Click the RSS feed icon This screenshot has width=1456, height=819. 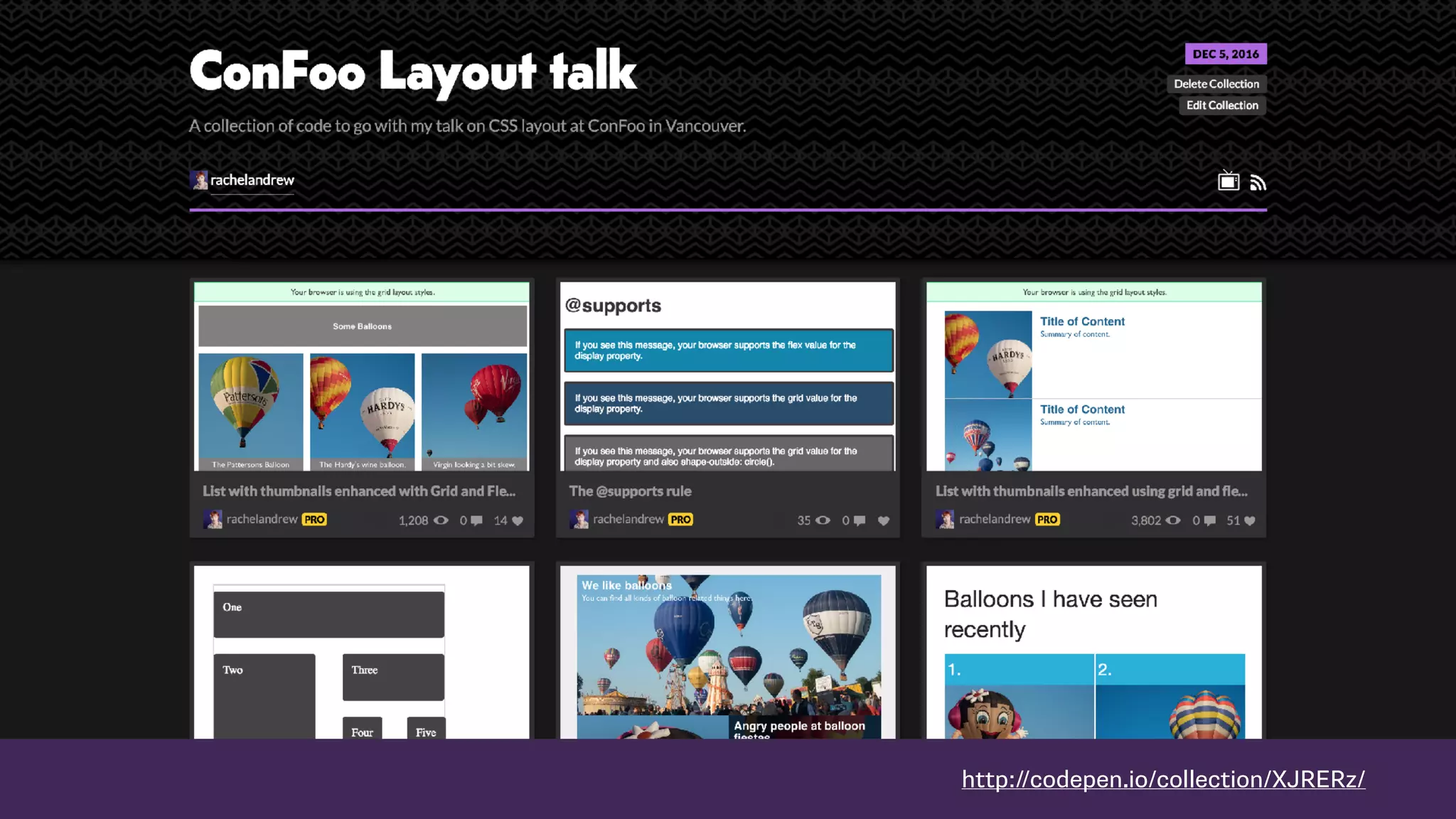tap(1258, 183)
